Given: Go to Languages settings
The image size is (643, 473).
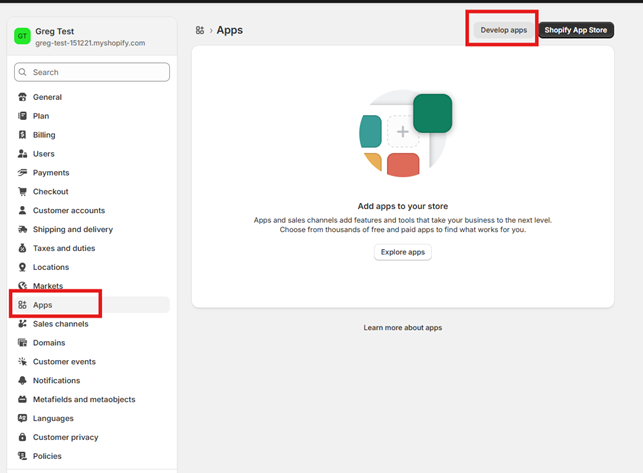Looking at the screenshot, I should [x=92, y=418].
